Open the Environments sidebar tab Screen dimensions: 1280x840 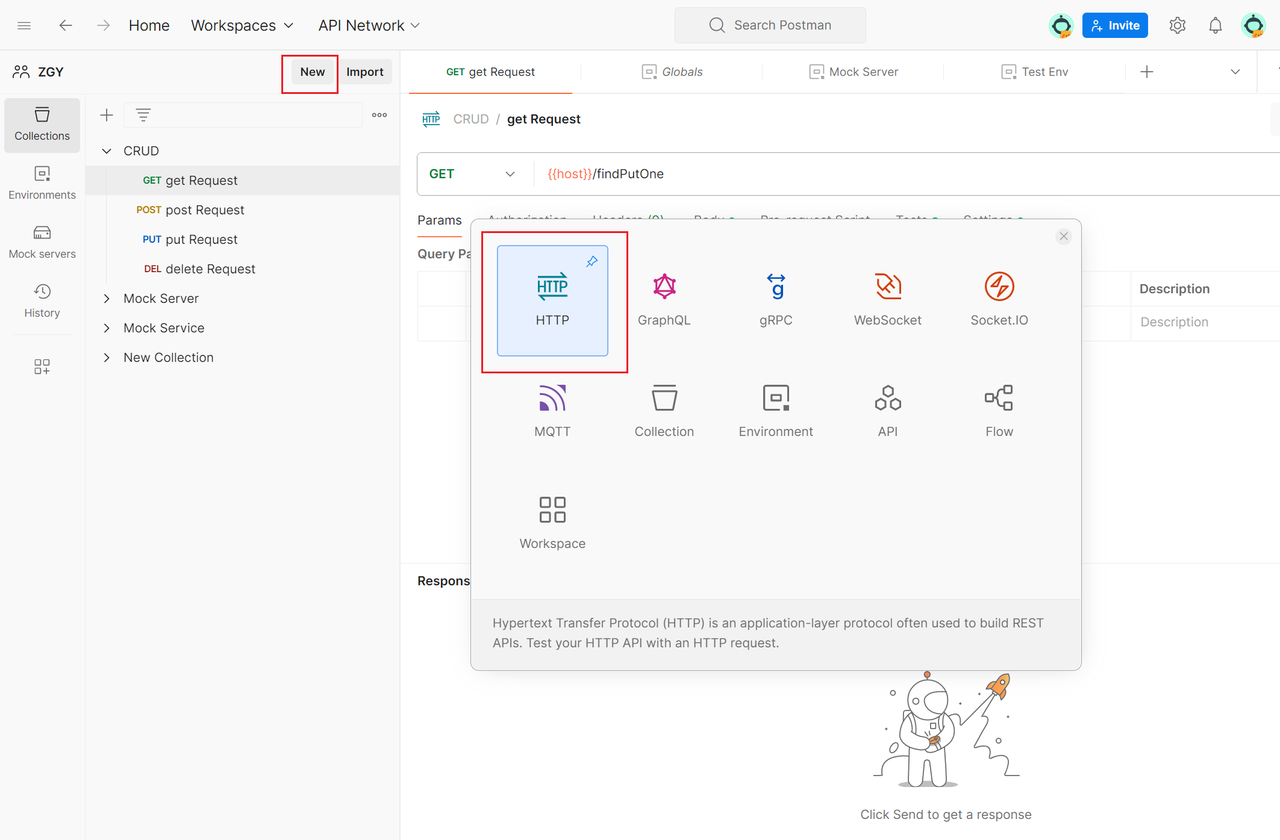point(42,183)
